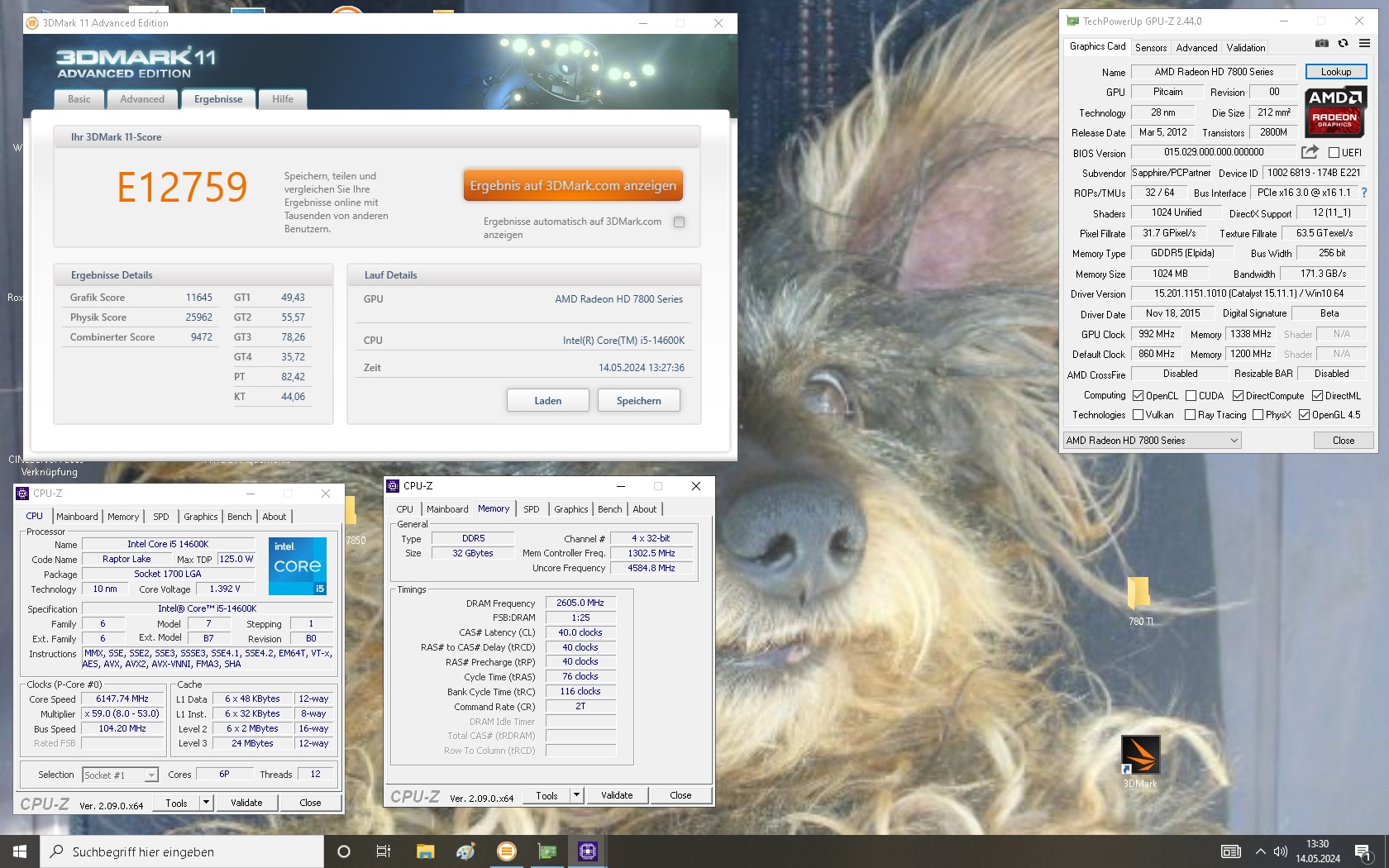Click the Intel Core i5 logo in CPU-Z
This screenshot has height=868, width=1389.
(298, 566)
